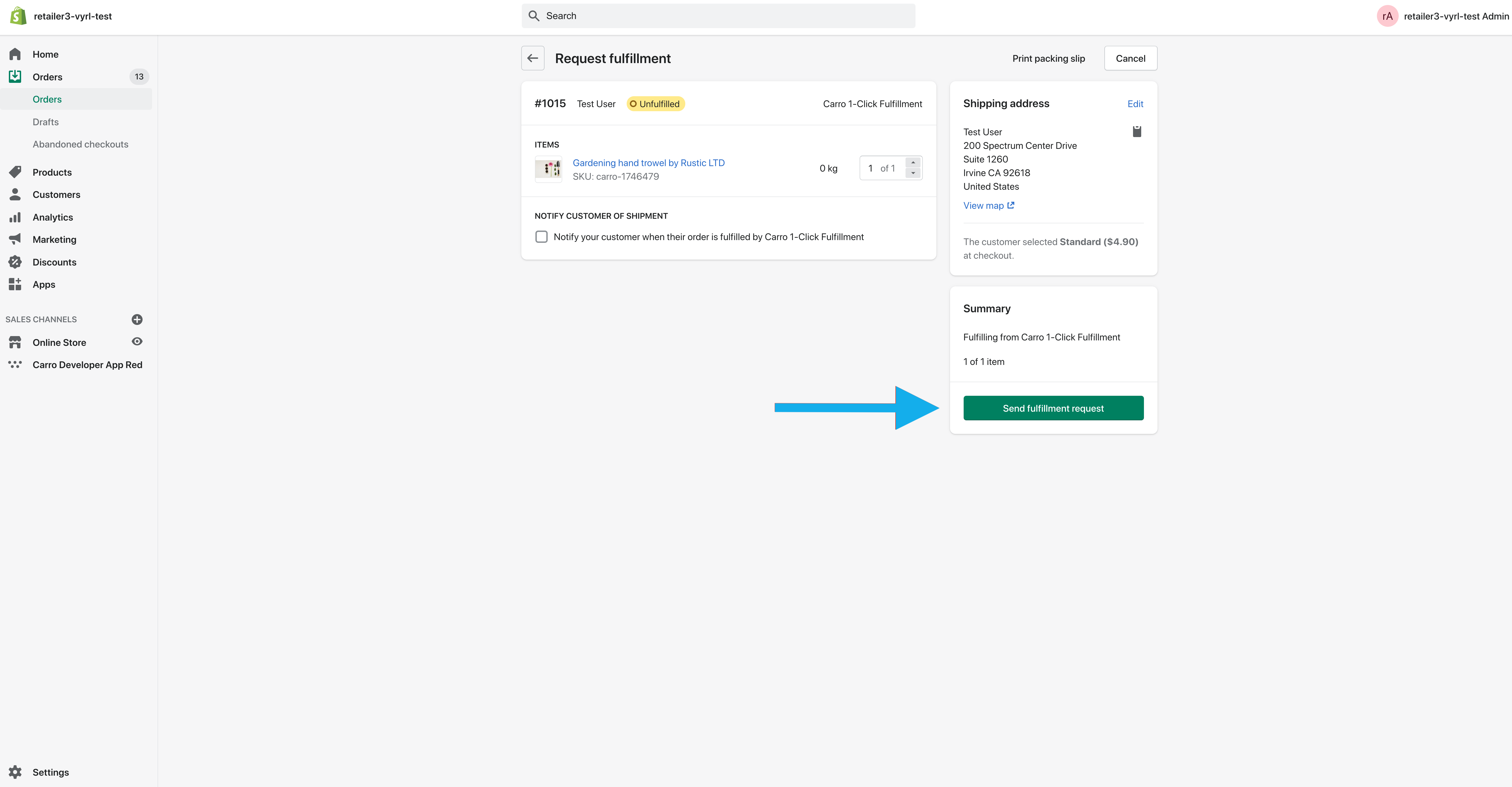Increase item quantity with up arrow
This screenshot has width=1512, height=787.
point(913,162)
